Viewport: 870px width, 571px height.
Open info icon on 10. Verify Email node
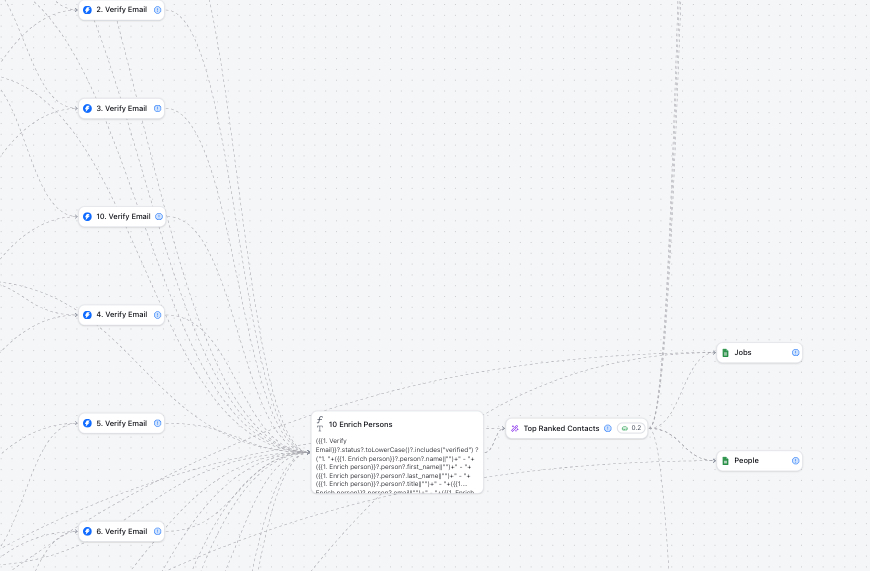tap(159, 217)
